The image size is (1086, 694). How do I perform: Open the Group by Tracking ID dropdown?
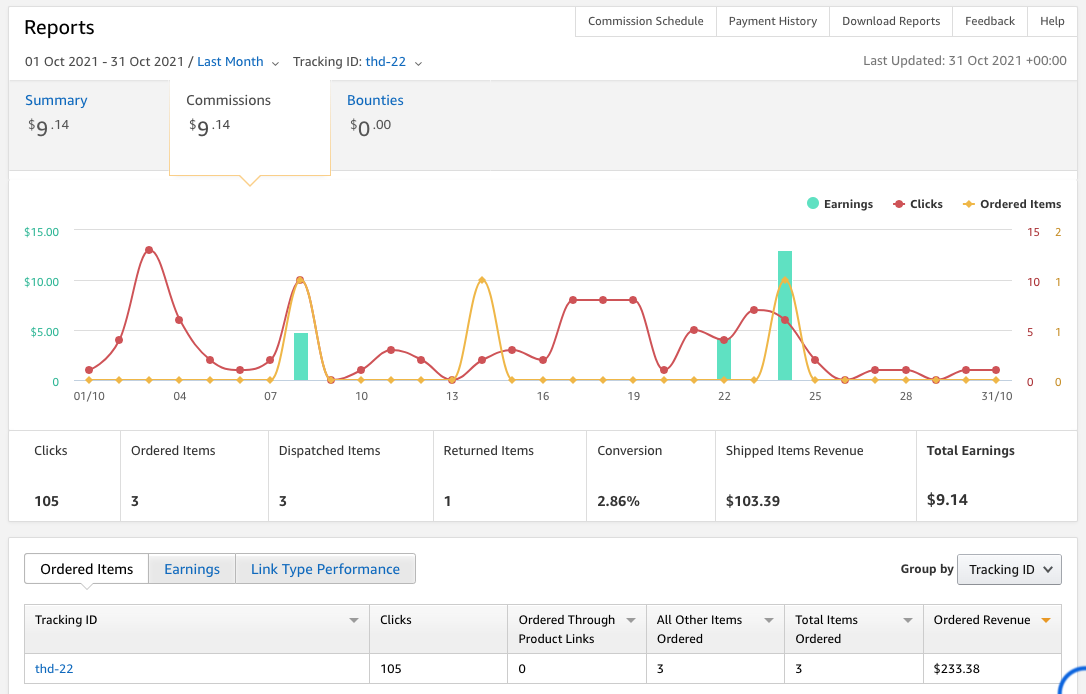[x=1009, y=569]
